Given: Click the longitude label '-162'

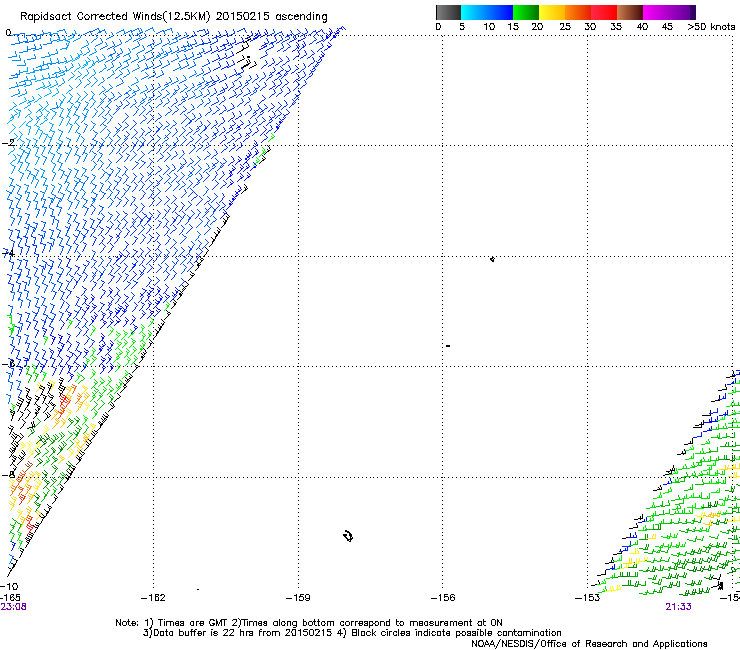Looking at the screenshot, I should pos(153,598).
